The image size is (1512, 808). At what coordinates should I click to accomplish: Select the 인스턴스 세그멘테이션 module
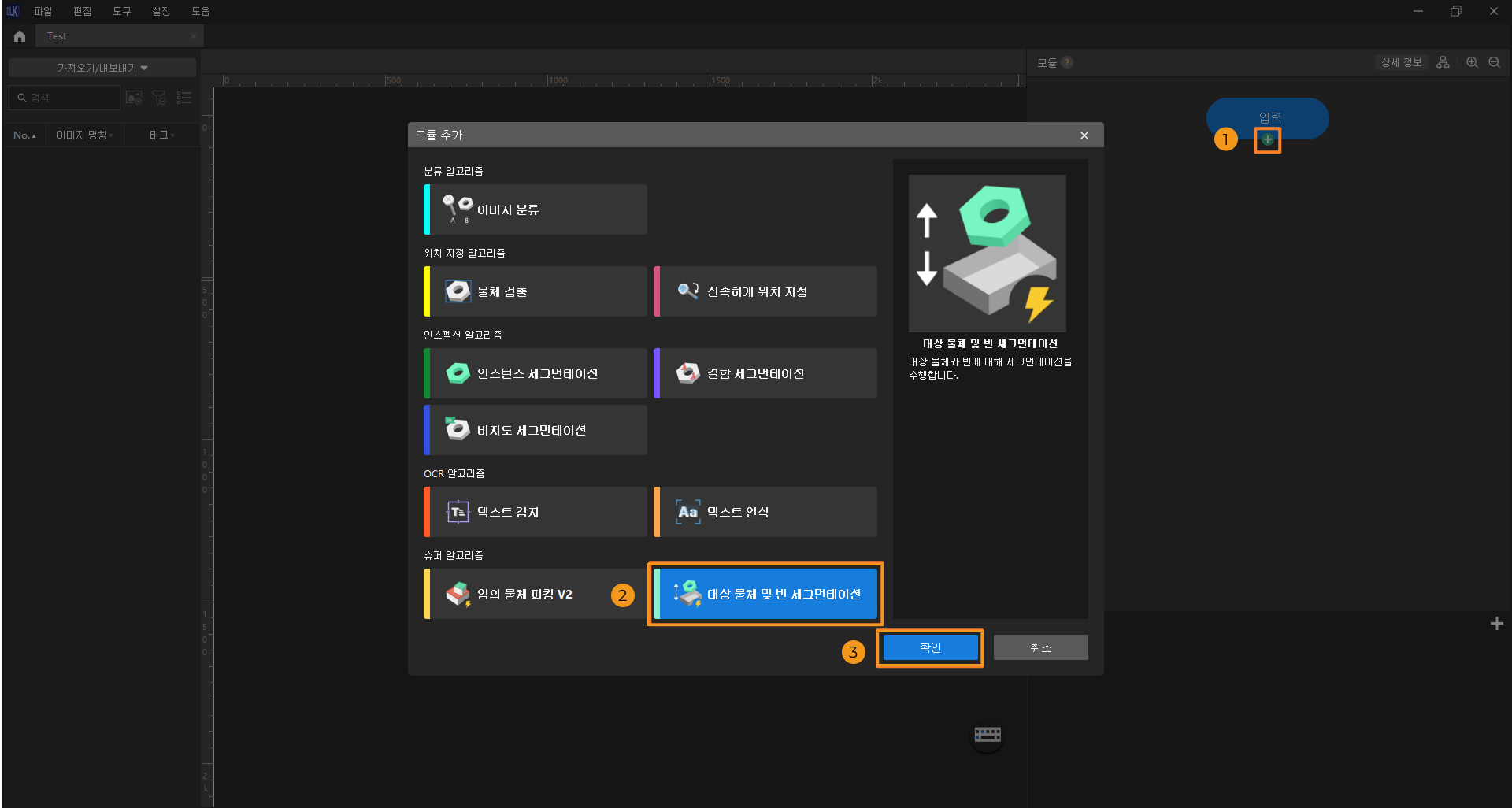click(x=535, y=373)
